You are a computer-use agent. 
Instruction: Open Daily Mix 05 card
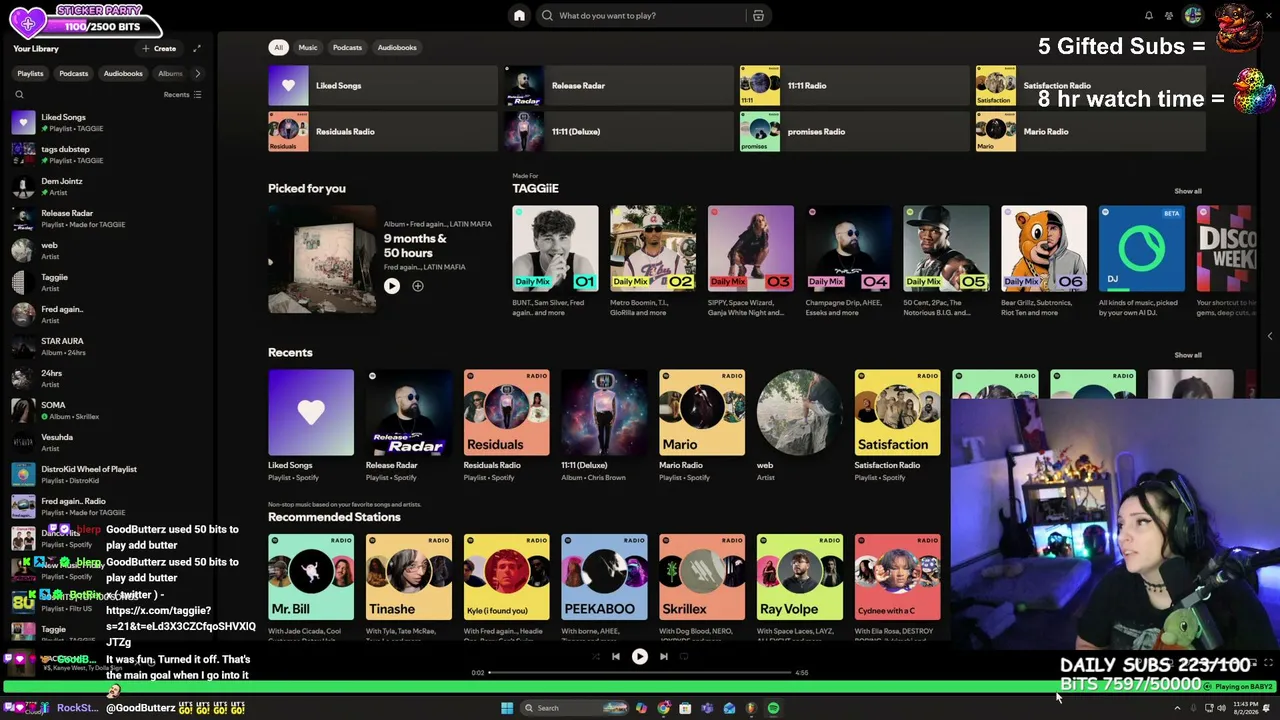[x=946, y=262]
